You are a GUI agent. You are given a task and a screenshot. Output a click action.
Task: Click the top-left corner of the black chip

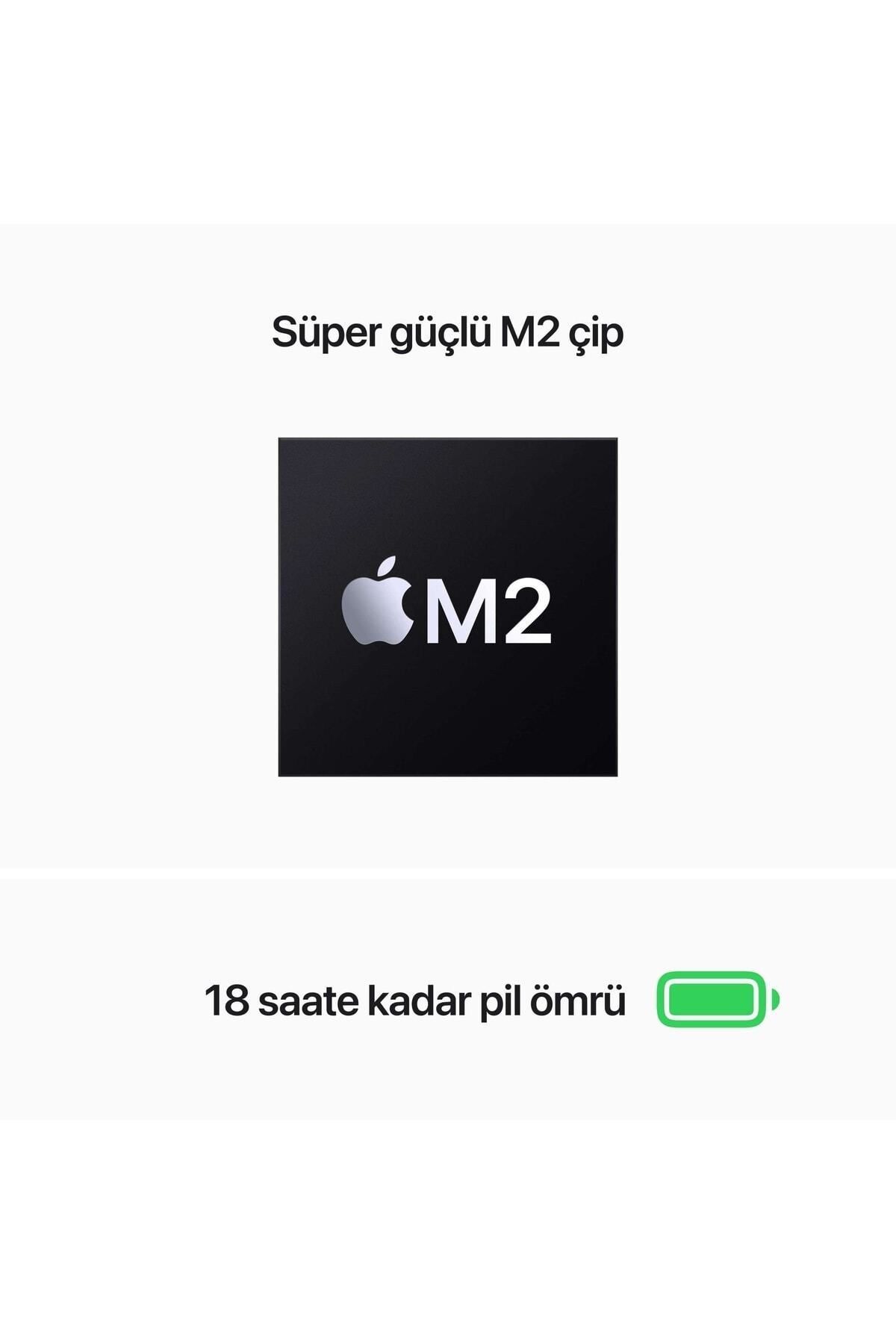[x=280, y=440]
